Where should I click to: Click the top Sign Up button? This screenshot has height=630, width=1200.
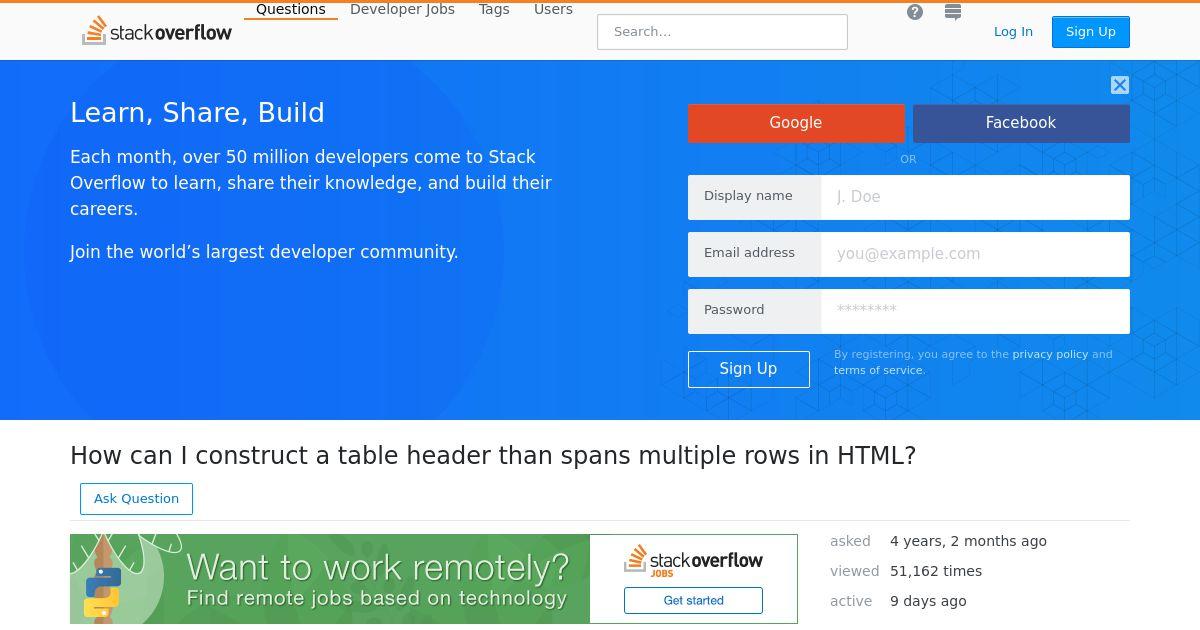pos(1091,32)
